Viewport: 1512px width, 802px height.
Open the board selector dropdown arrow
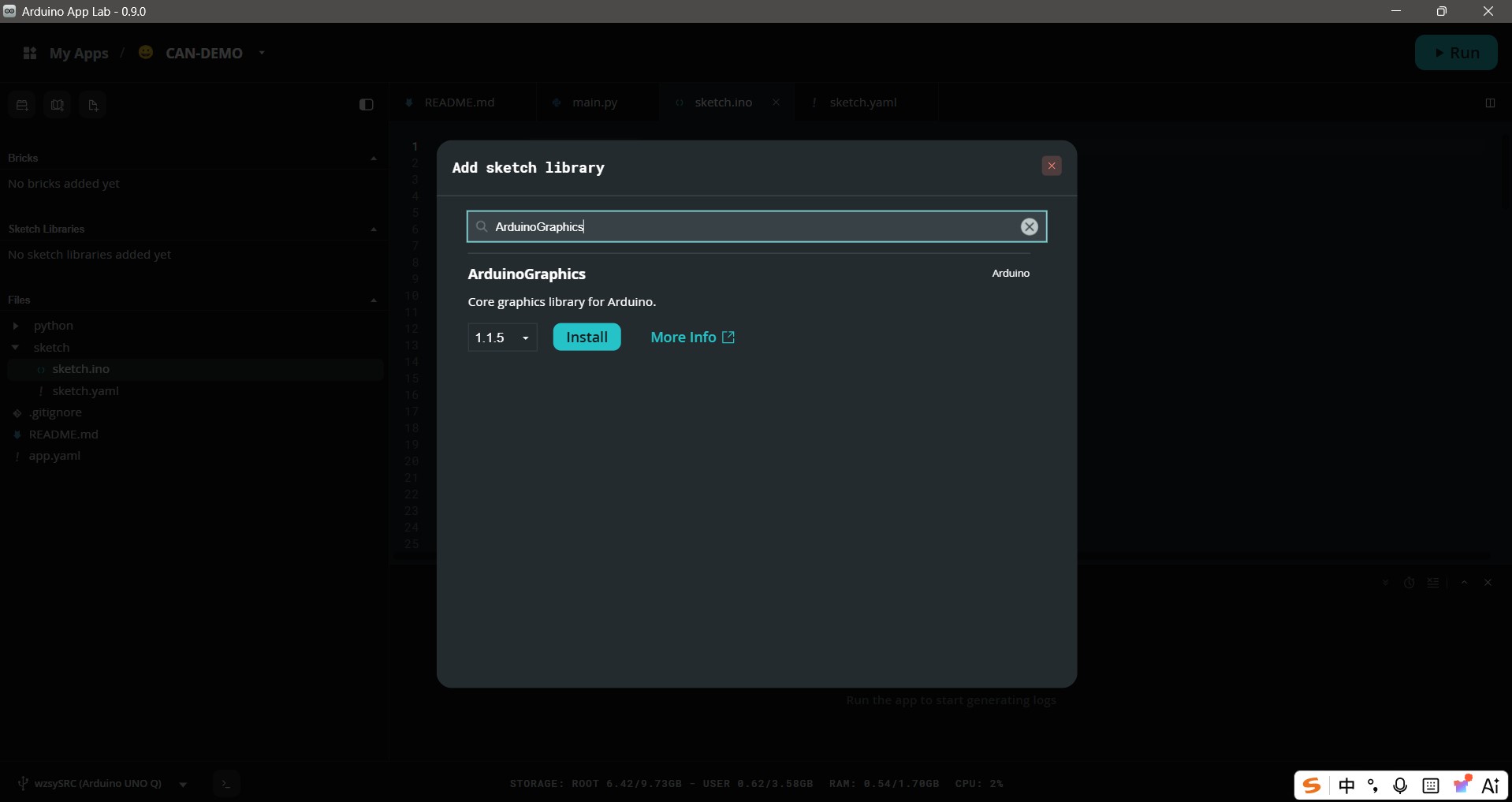point(183,785)
